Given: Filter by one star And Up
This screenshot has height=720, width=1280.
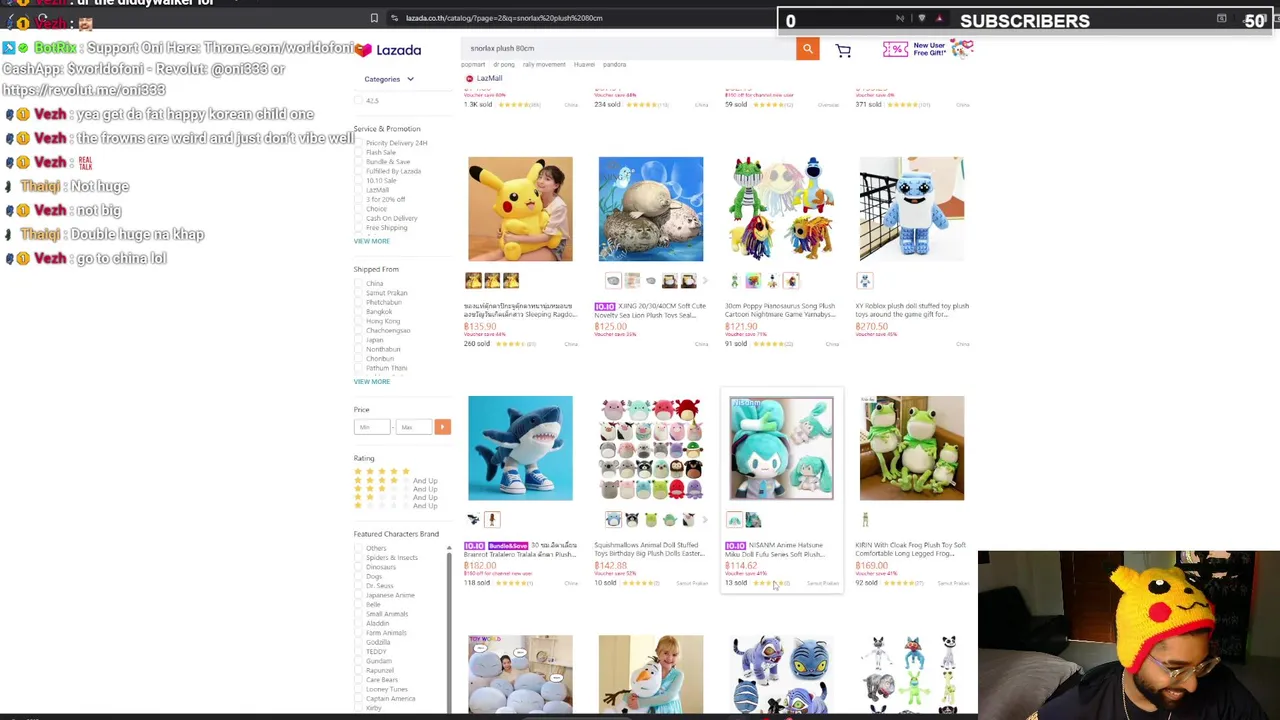Looking at the screenshot, I should click(x=395, y=506).
